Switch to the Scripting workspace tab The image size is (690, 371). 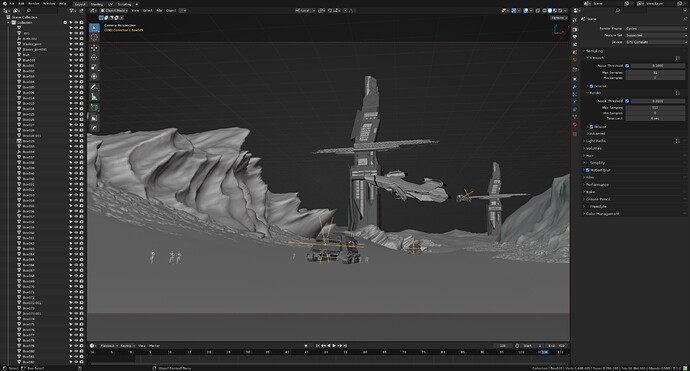(125, 4)
